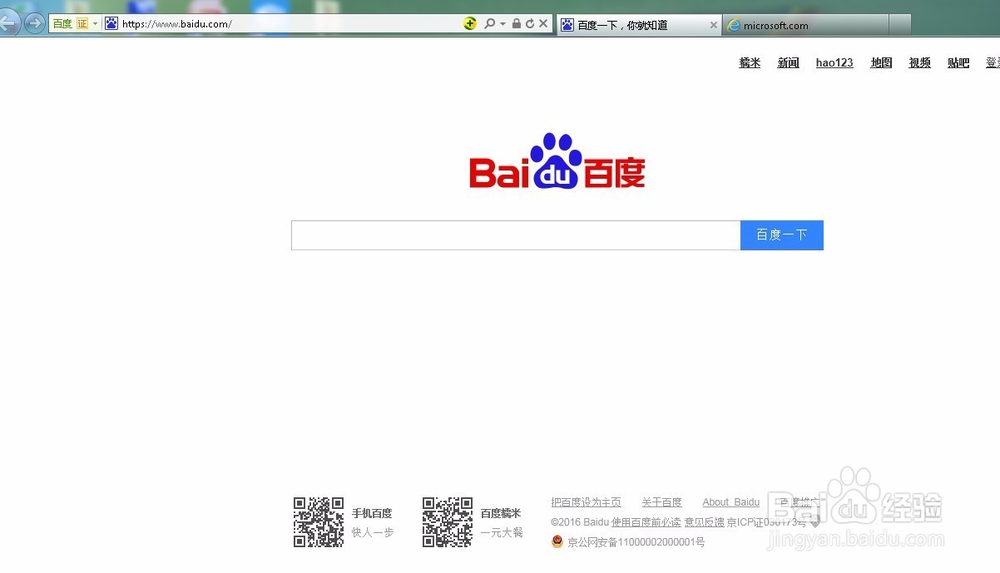Open the hao123 link

[x=834, y=63]
